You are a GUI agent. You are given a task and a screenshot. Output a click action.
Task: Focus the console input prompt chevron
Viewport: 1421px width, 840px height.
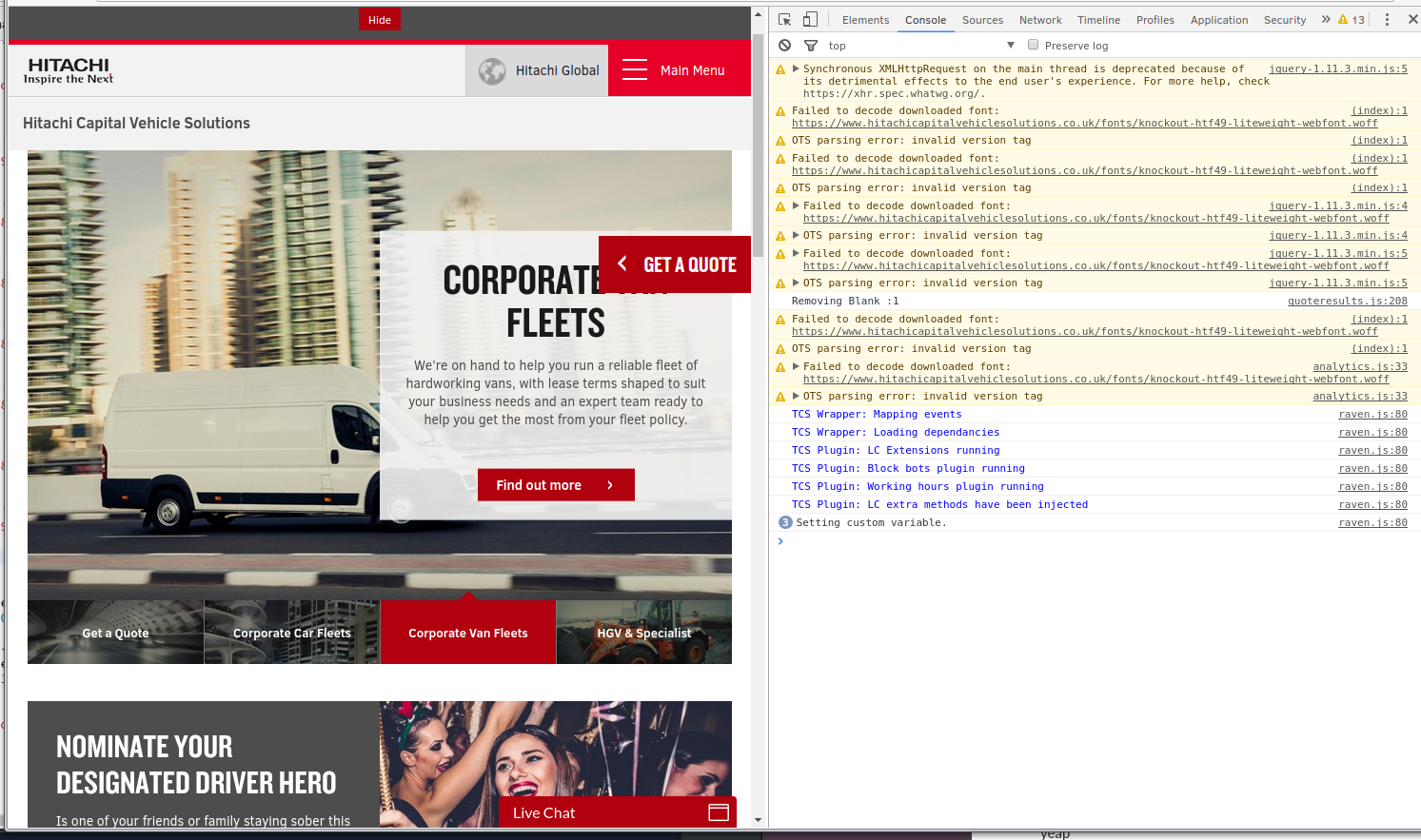[x=780, y=541]
